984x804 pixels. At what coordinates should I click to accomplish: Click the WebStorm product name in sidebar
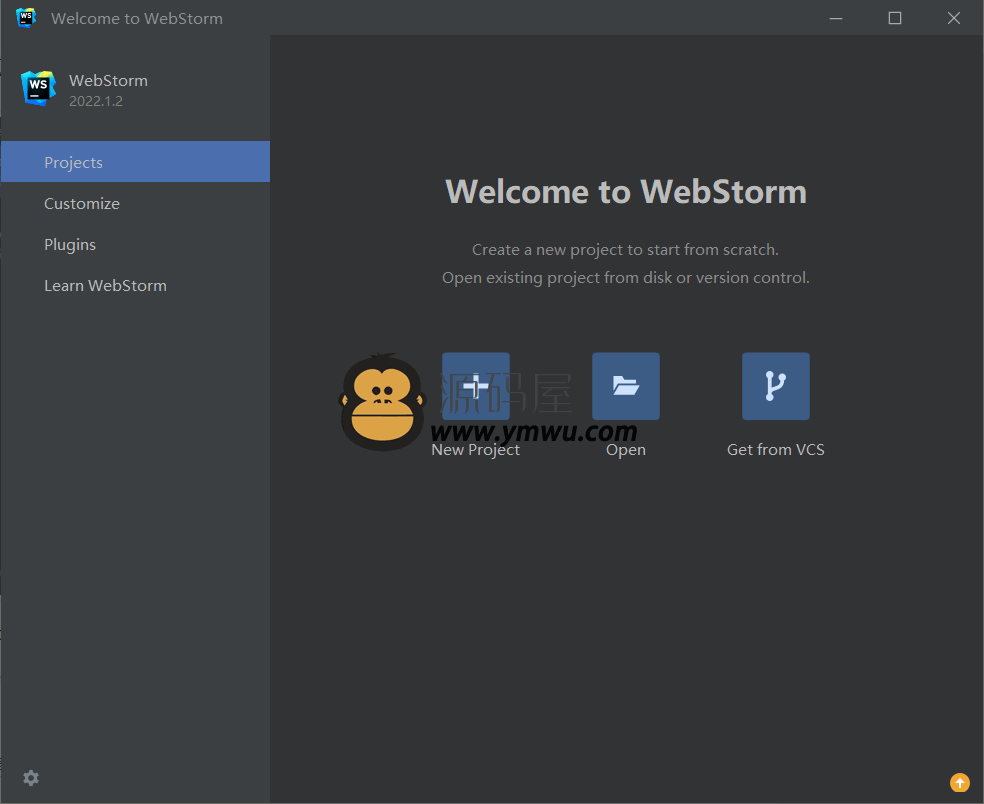[109, 80]
